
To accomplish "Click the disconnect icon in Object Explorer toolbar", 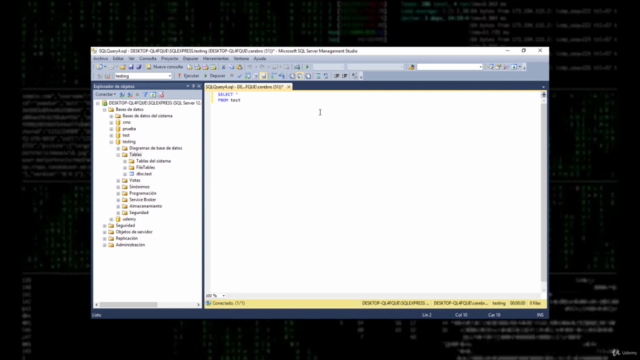I will point(130,95).
